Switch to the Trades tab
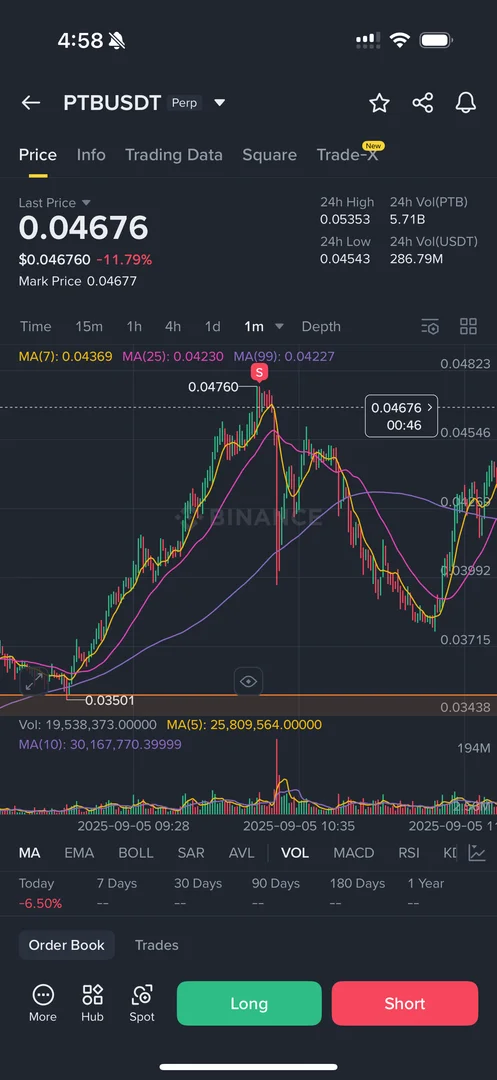This screenshot has width=497, height=1080. tap(156, 945)
